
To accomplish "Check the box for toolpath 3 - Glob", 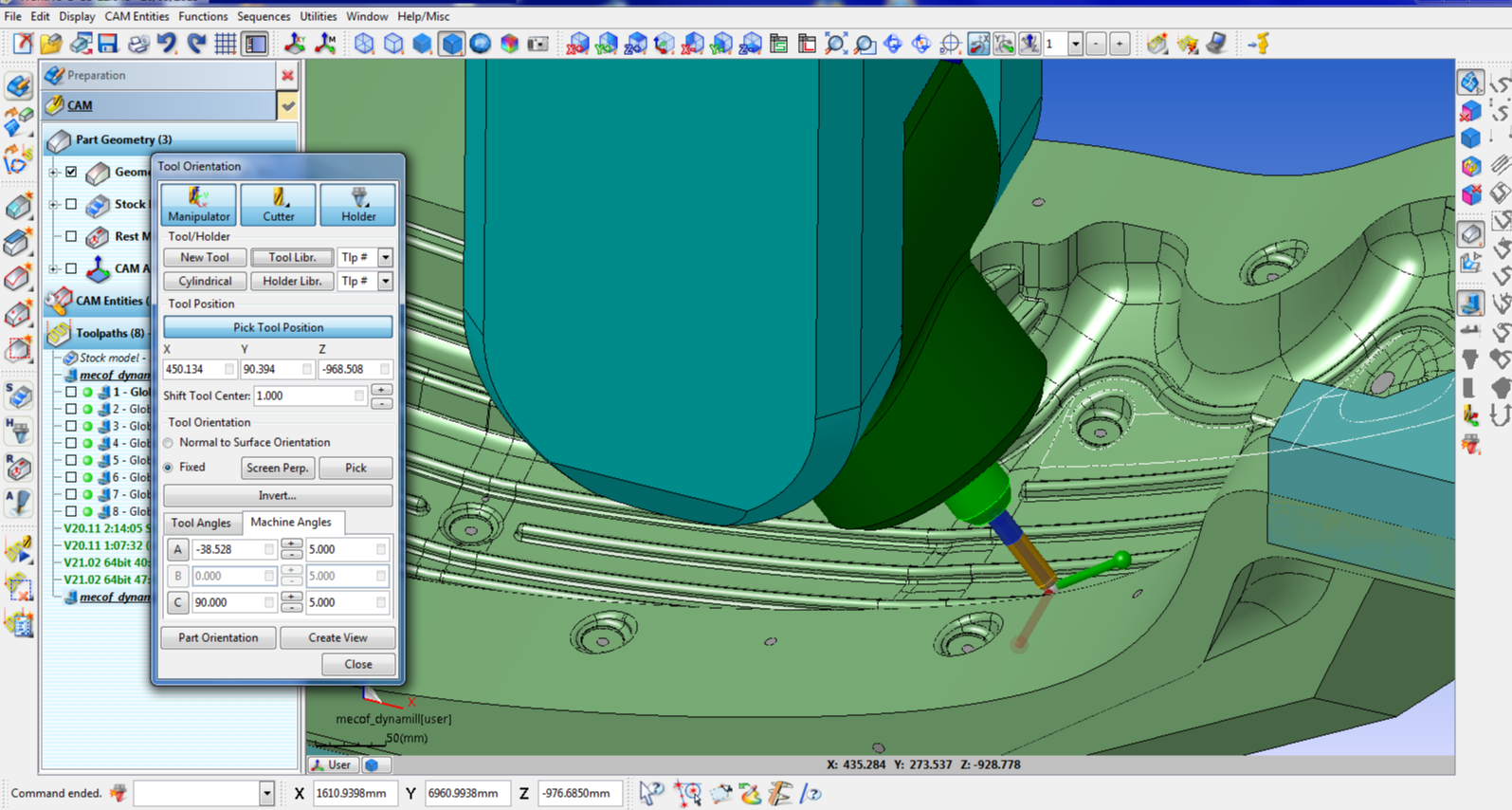I will pos(71,426).
